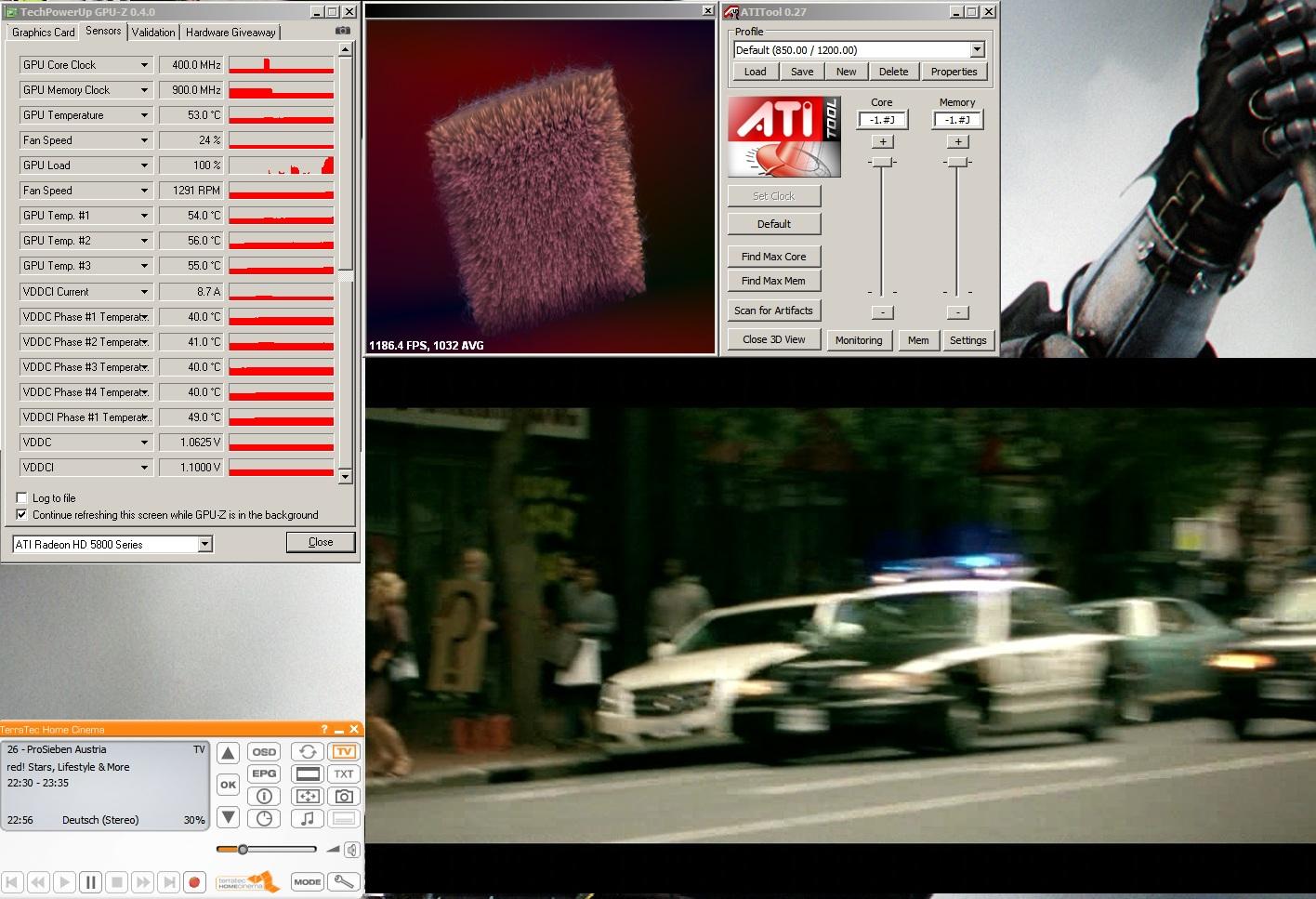This screenshot has height=899, width=1316.
Task: Toggle fullscreen with the arrows icon
Action: (308, 796)
